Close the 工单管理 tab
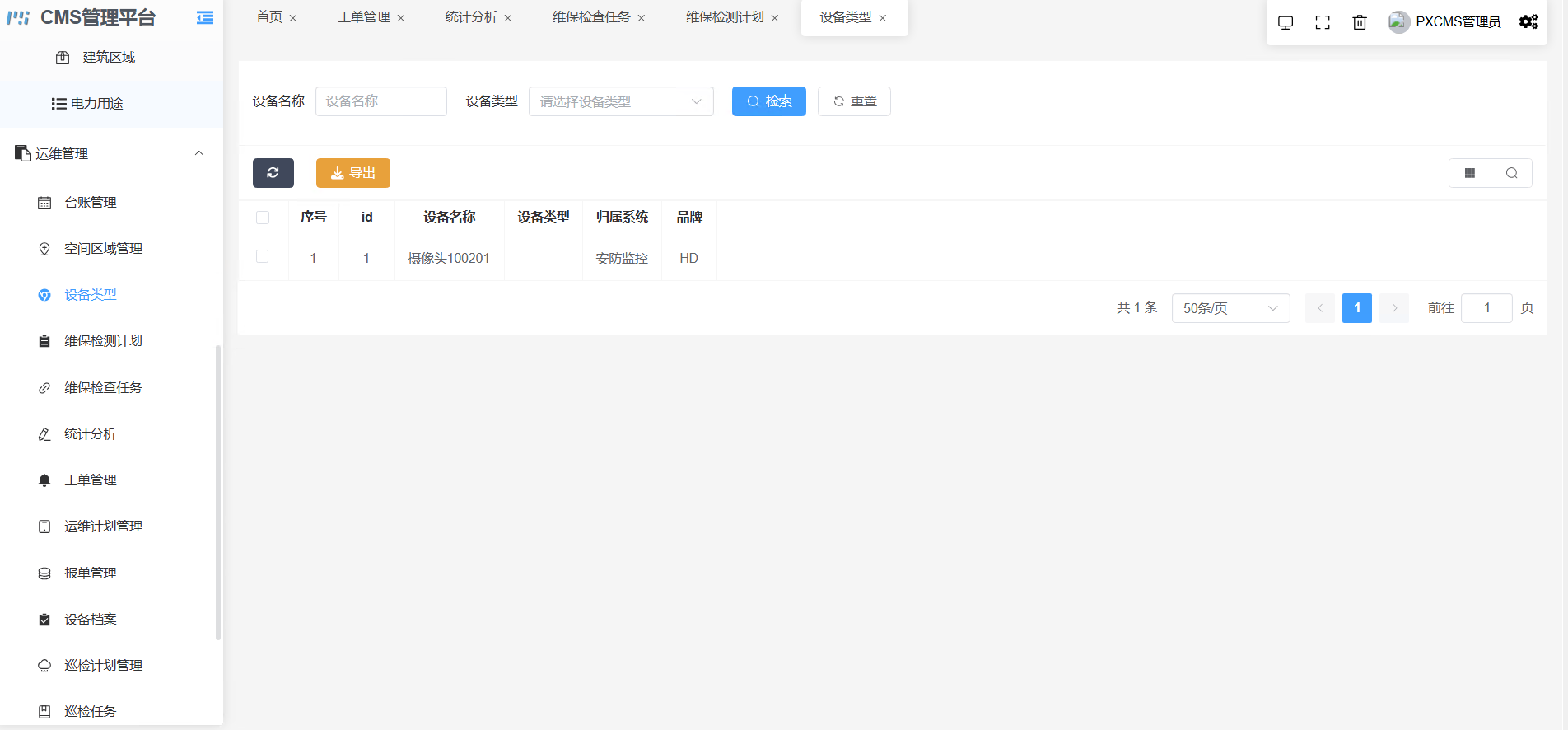 pyautogui.click(x=401, y=18)
